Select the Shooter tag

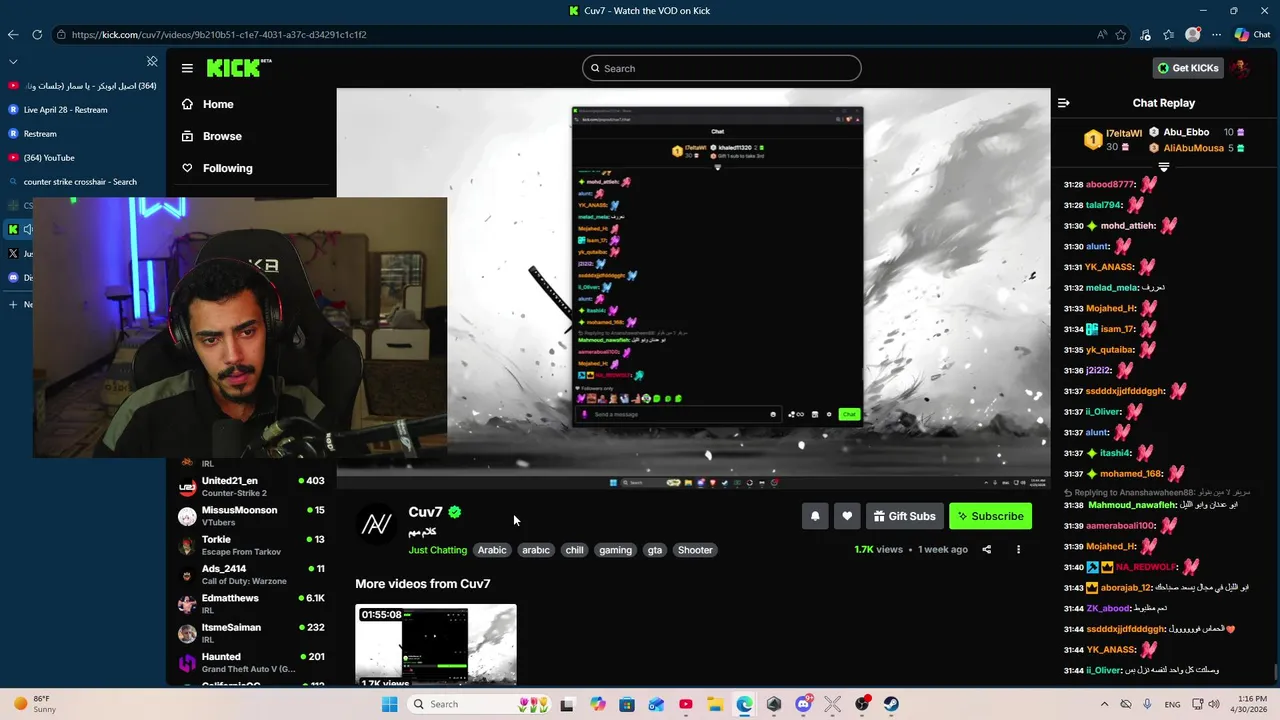point(695,550)
